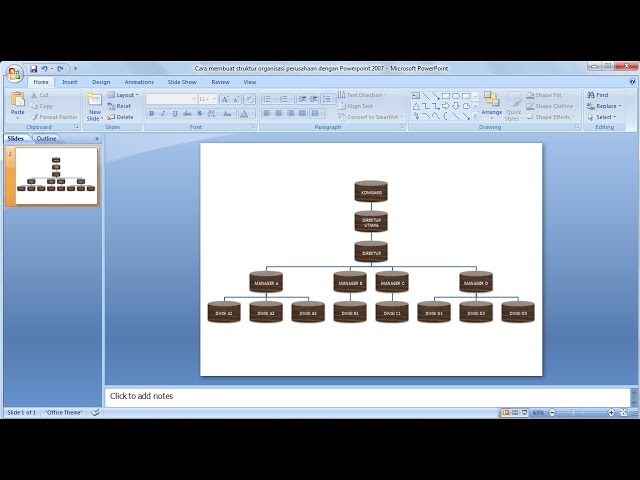This screenshot has height=480, width=640.
Task: Save the presentation from Quick Access toolbar
Action: (33, 69)
